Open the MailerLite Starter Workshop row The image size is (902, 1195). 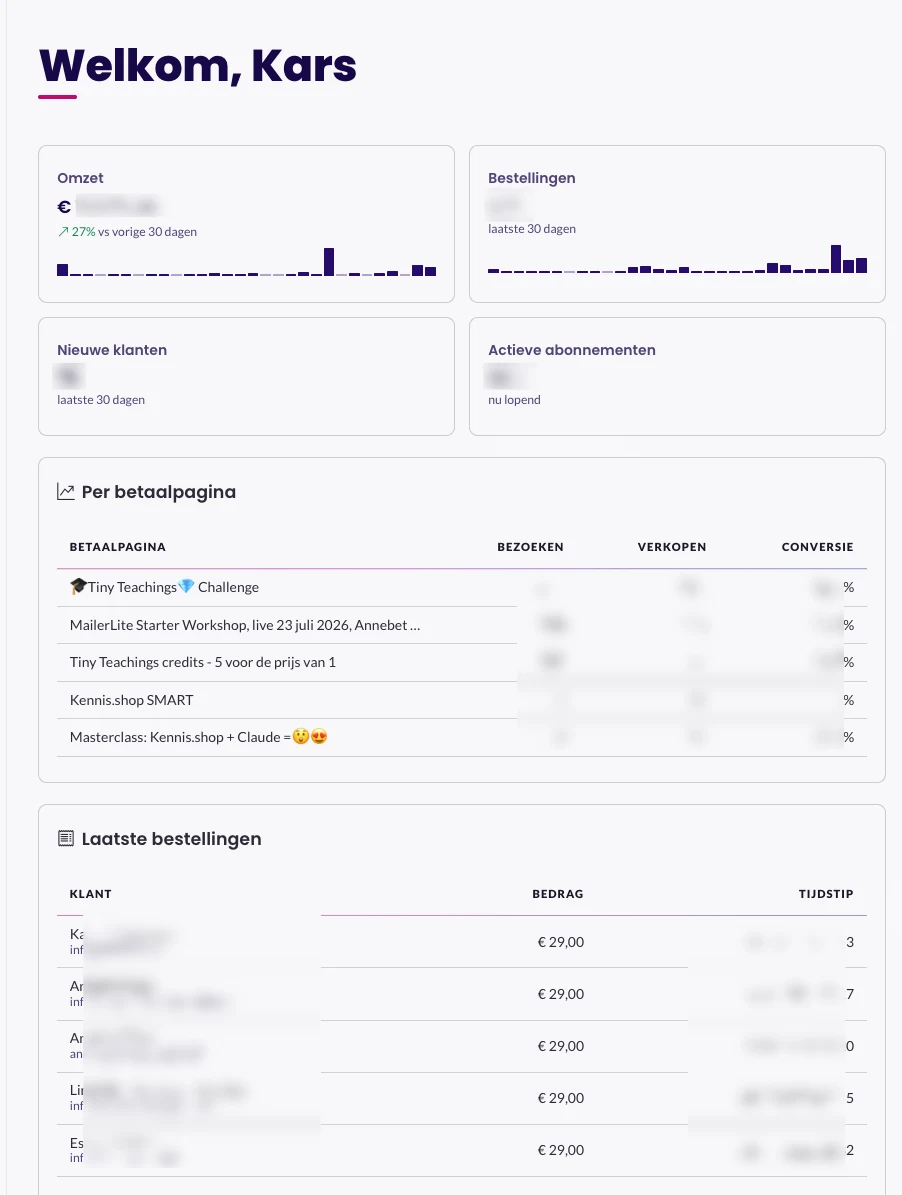tap(462, 625)
